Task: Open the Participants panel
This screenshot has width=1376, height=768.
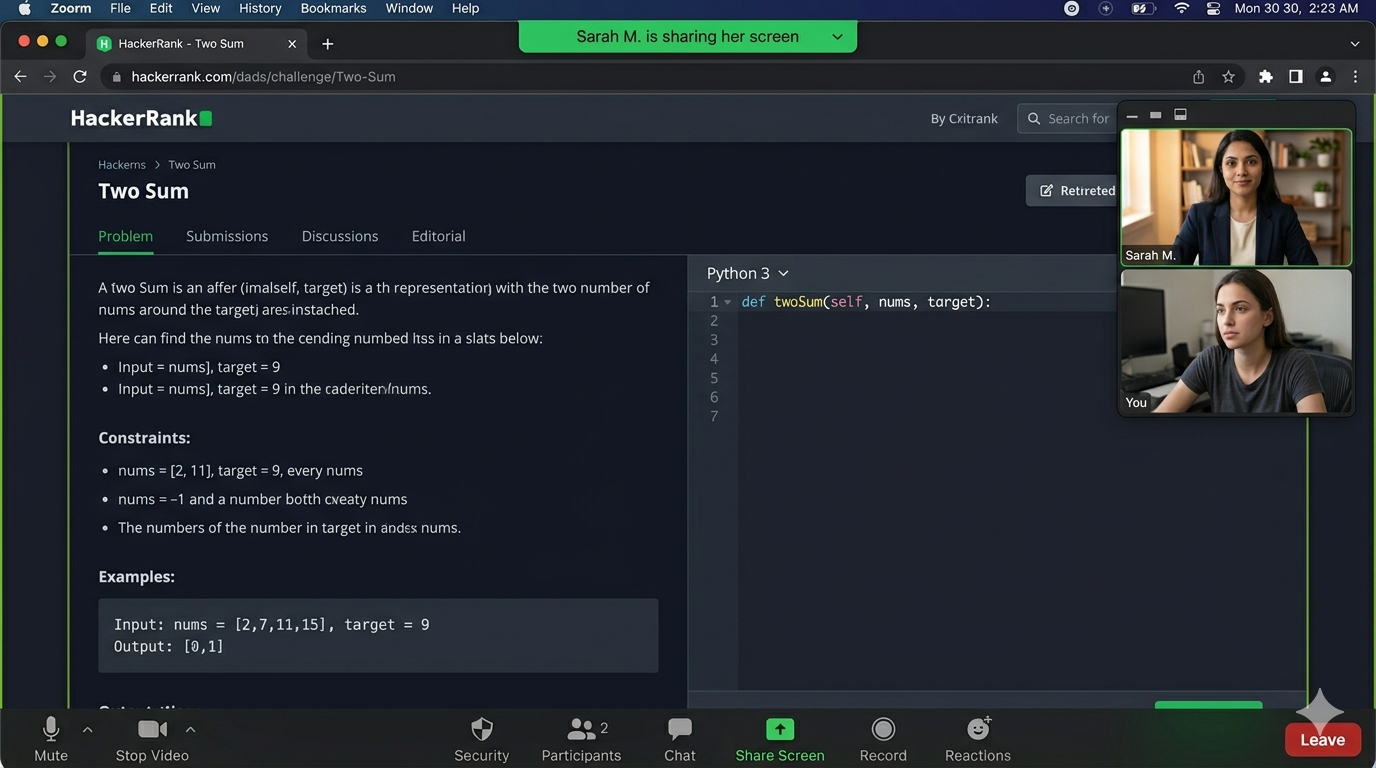Action: (581, 739)
